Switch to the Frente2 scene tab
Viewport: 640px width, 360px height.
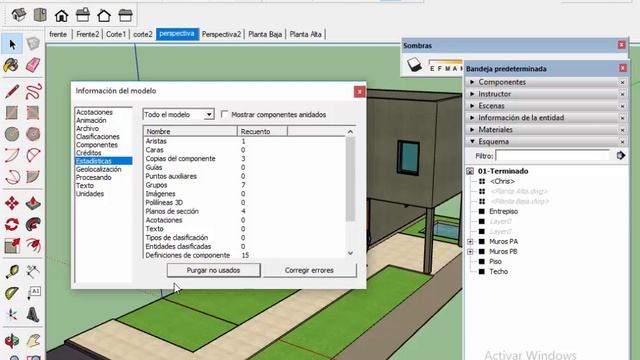pos(87,34)
